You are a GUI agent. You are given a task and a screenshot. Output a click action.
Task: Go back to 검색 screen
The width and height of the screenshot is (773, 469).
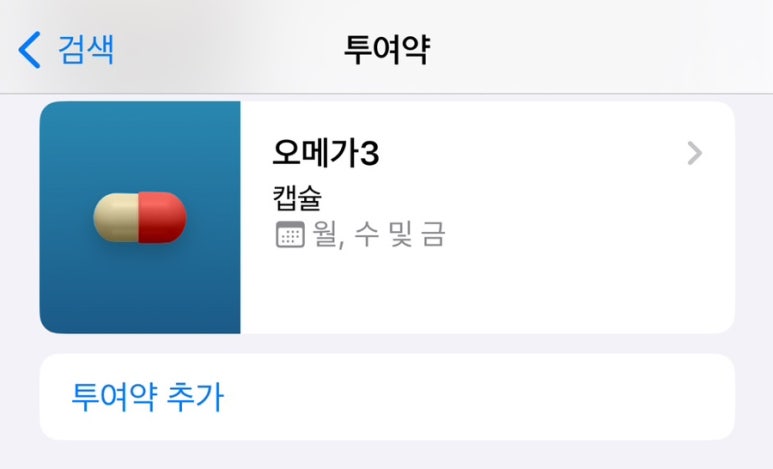click(x=66, y=49)
